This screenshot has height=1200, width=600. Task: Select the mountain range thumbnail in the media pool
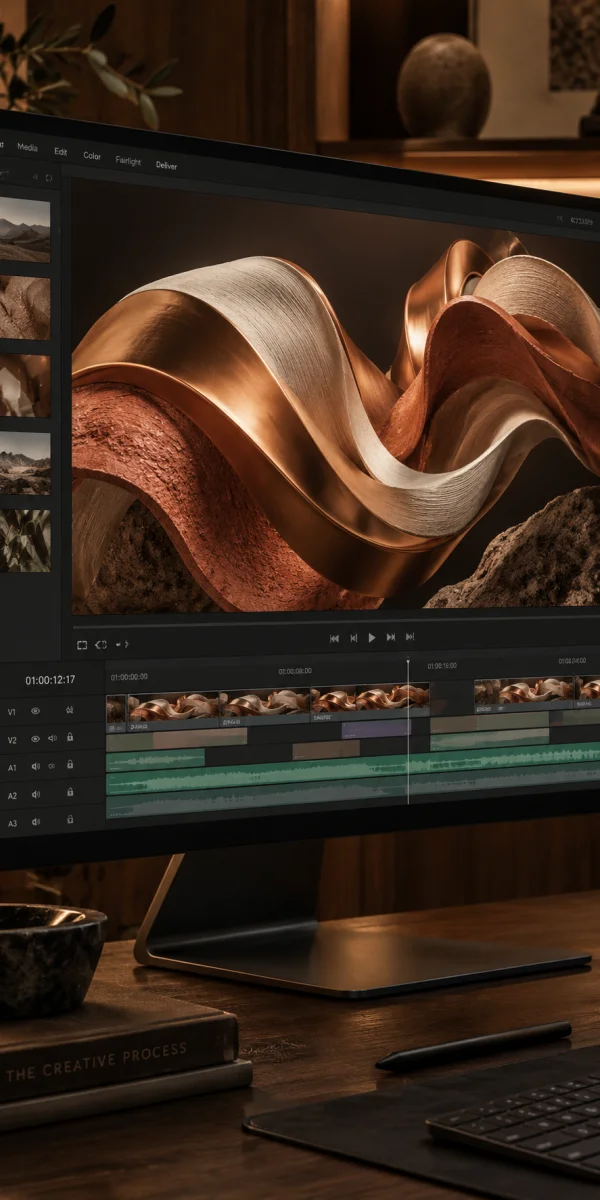pos(24,463)
